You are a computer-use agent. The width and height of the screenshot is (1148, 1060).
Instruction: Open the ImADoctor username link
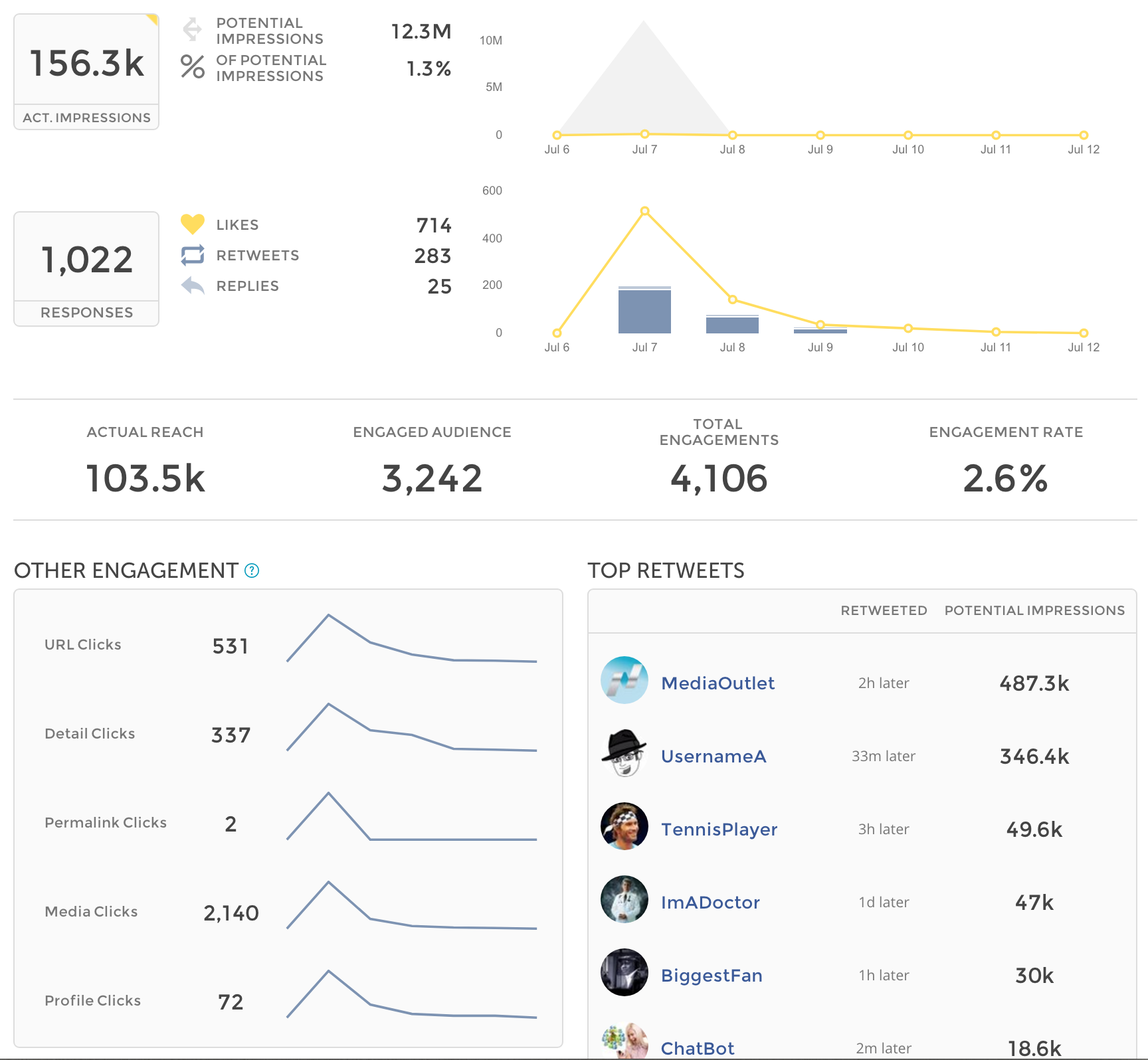tap(710, 903)
